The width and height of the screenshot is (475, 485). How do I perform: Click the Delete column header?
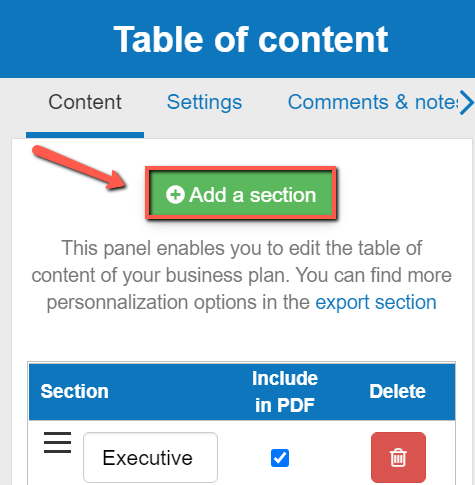(397, 391)
